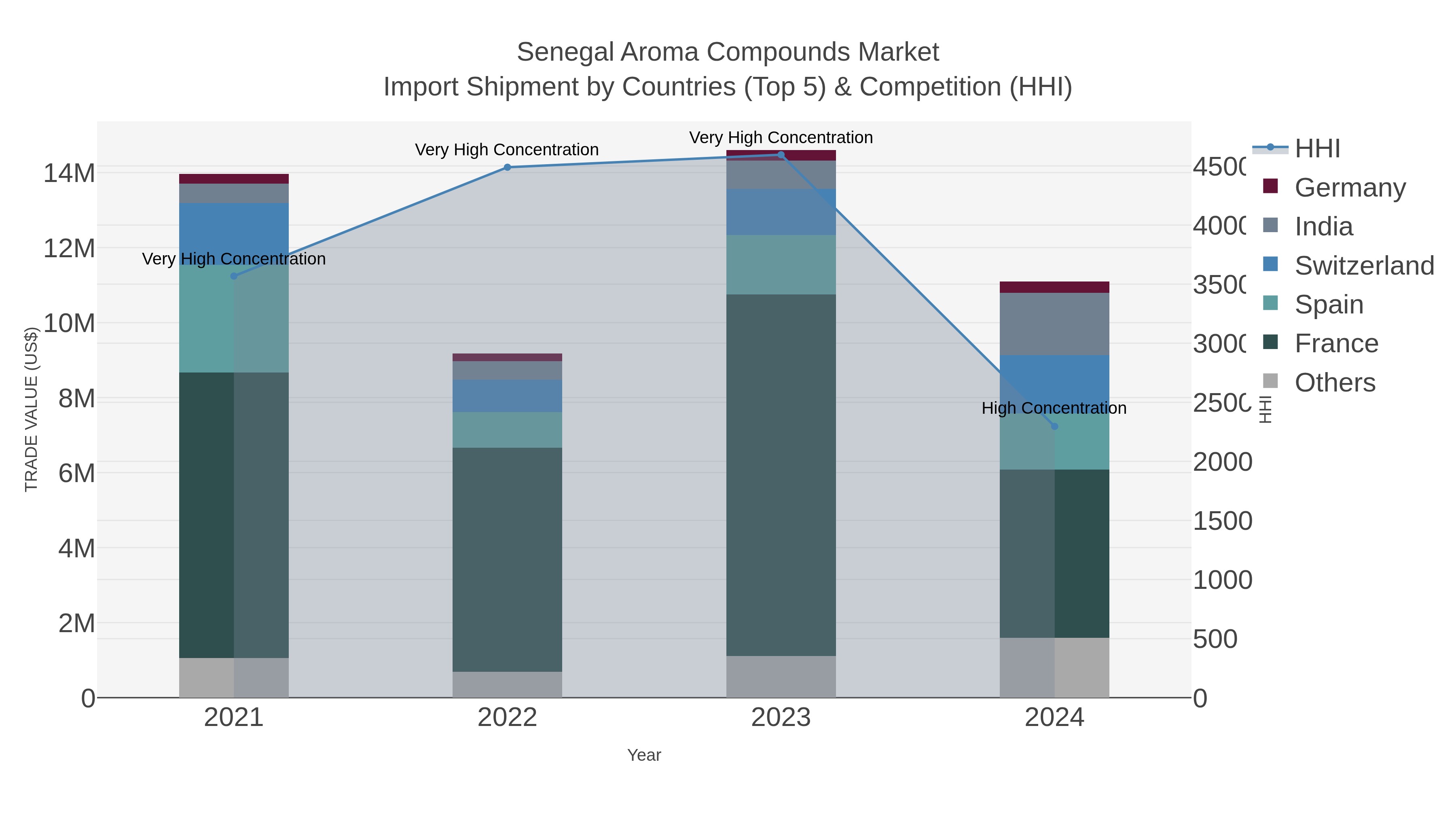Image resolution: width=1456 pixels, height=819 pixels.
Task: Click the 'Very High Concentration' annotation at 2021
Action: click(x=234, y=259)
